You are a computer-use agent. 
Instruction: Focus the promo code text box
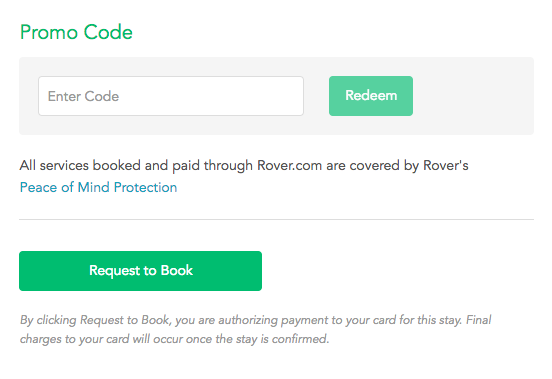[x=171, y=96]
